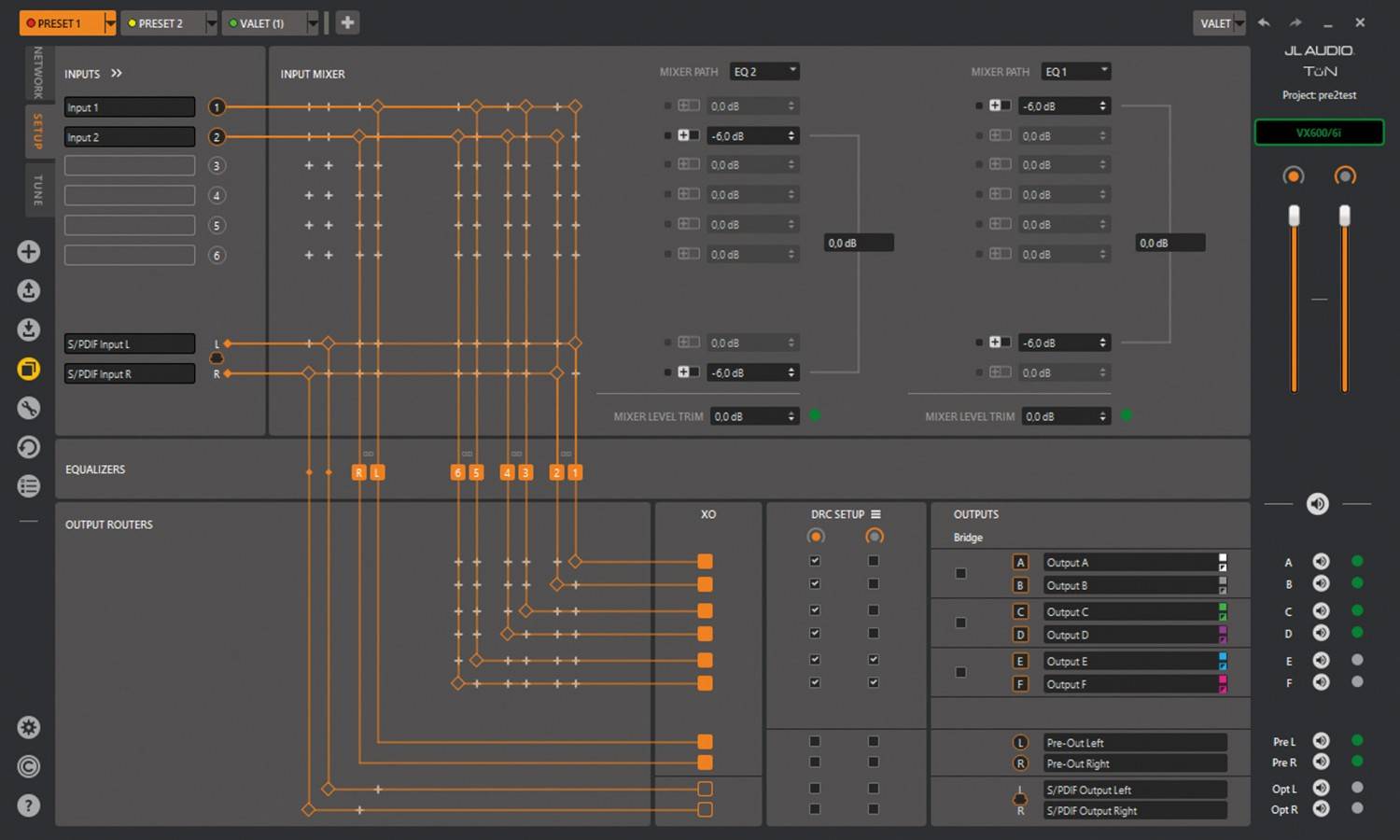Click the plus sidebar icon to add new
This screenshot has width=1400, height=840.
tap(29, 251)
